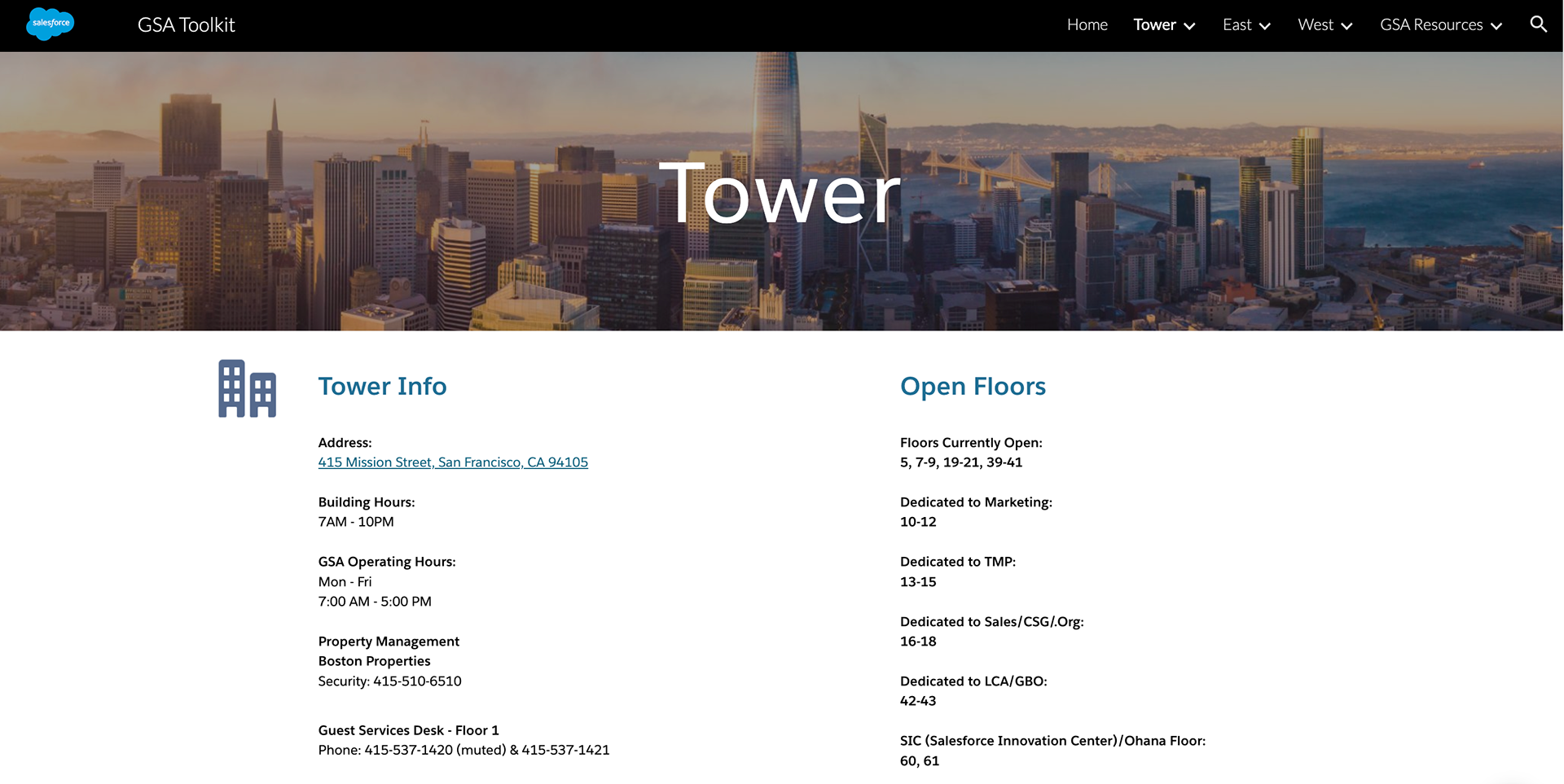Click the "Mon - Fri" text
Screen dimensions: 1564x784
point(345,582)
